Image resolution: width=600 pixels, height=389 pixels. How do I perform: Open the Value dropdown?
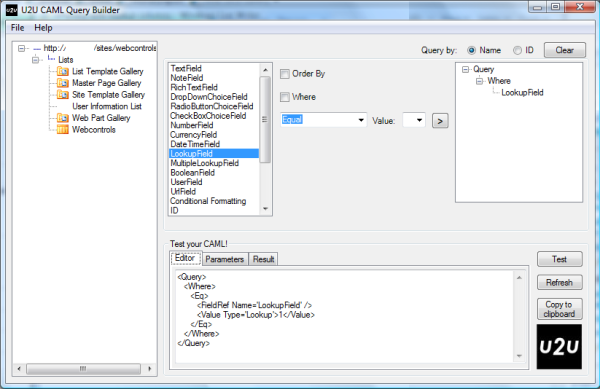click(x=419, y=120)
